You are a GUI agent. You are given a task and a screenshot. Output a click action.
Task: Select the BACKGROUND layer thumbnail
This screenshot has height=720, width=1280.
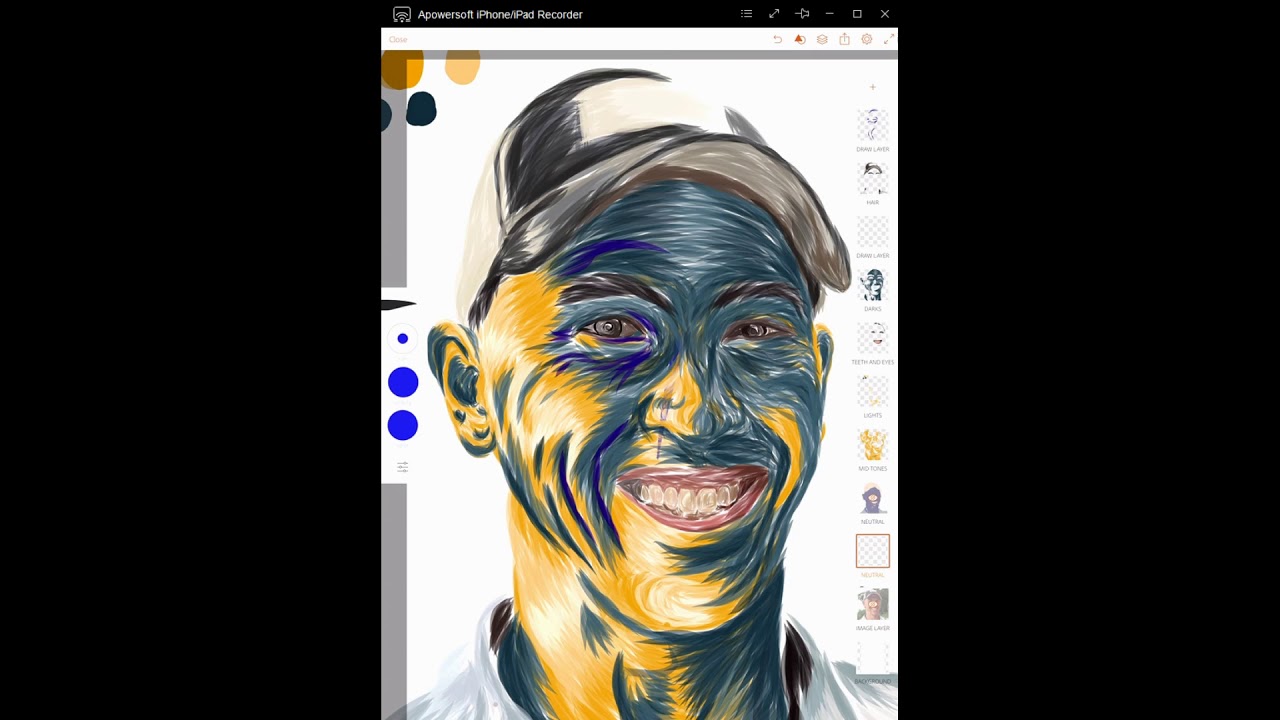coord(873,657)
